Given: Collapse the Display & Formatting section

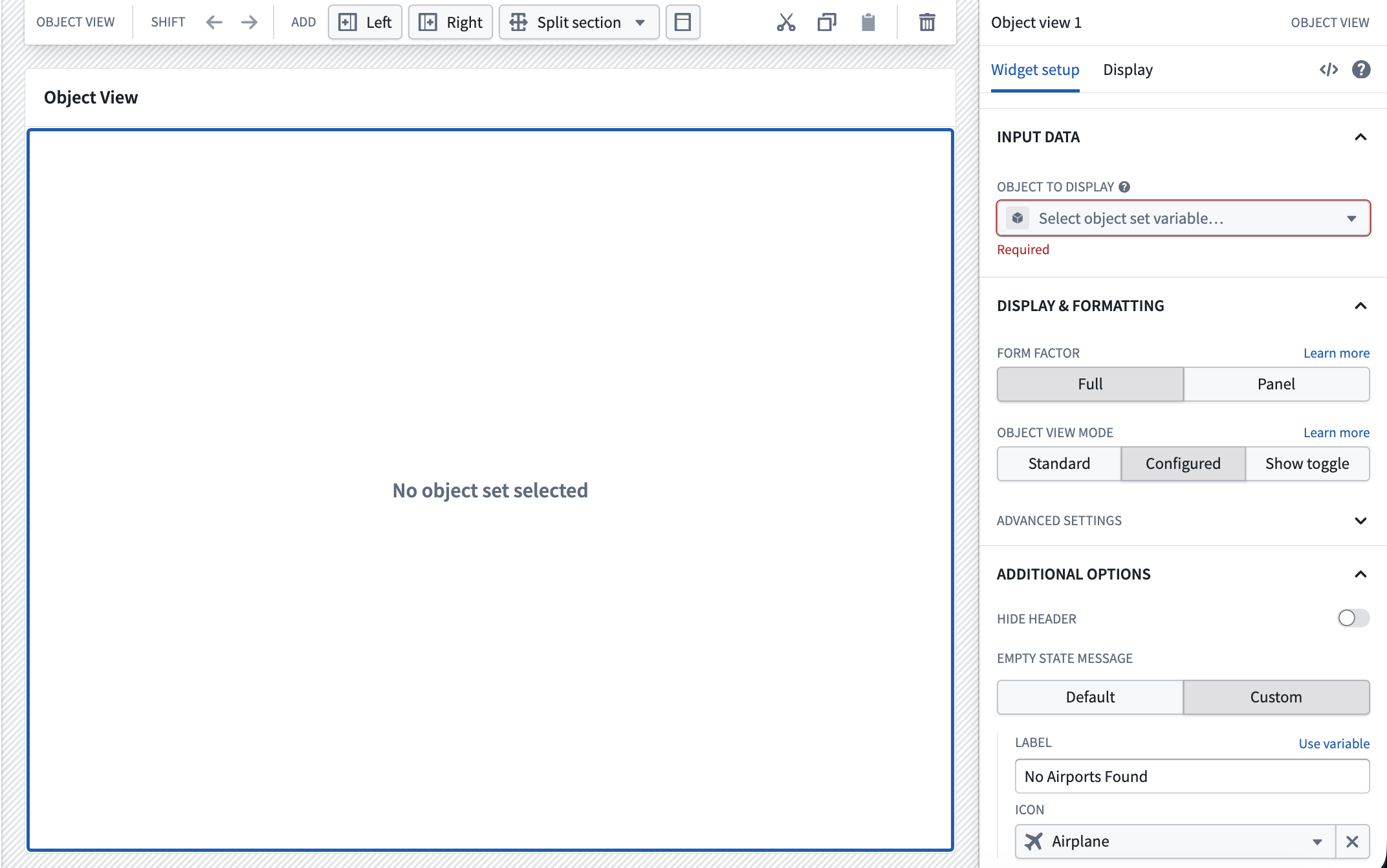Looking at the screenshot, I should click(1360, 306).
